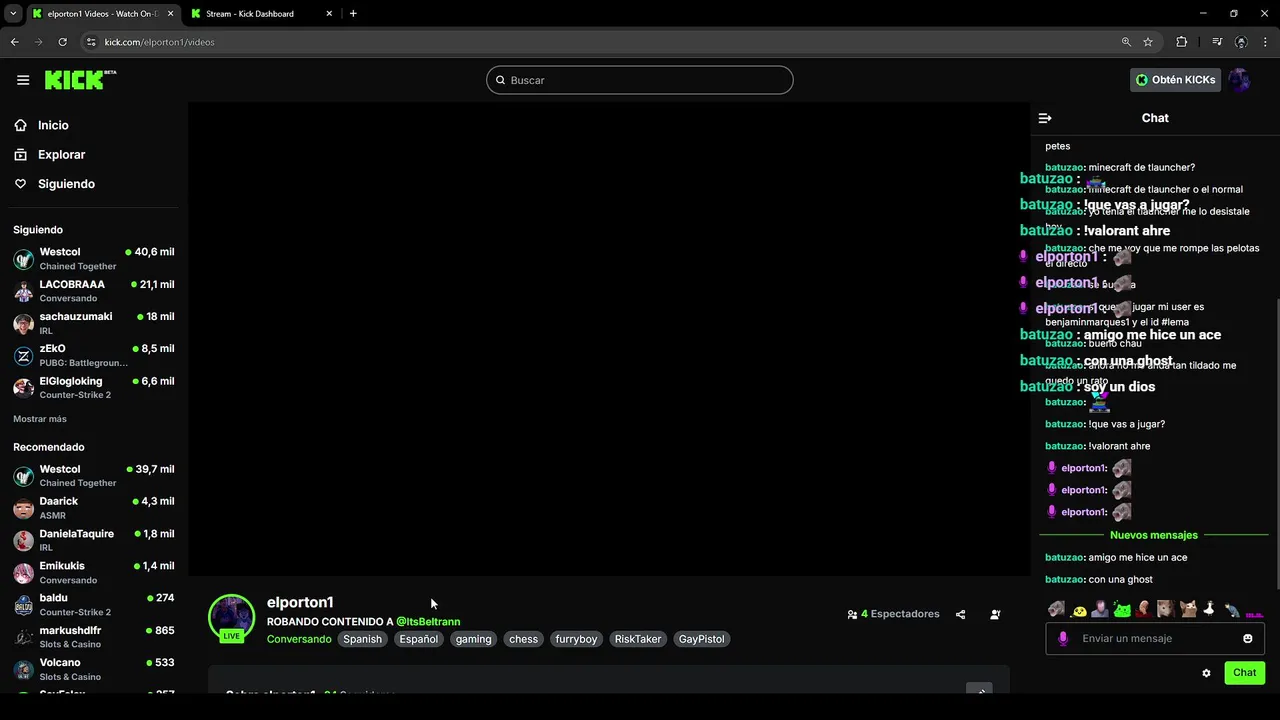Open chat settings gear icon
The image size is (1280, 720).
pyautogui.click(x=1206, y=673)
